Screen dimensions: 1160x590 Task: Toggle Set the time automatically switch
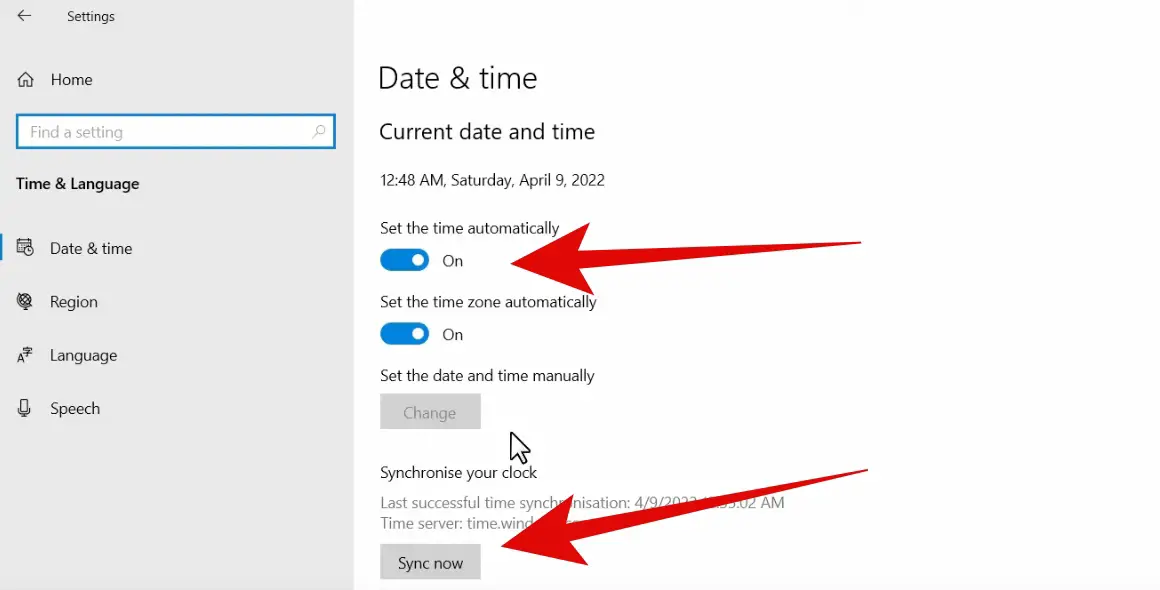[405, 260]
